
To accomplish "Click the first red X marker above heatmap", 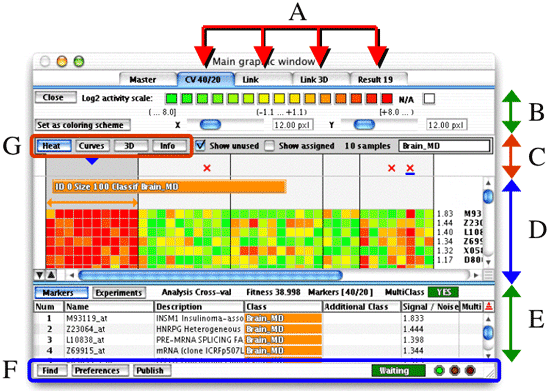I will 207,168.
